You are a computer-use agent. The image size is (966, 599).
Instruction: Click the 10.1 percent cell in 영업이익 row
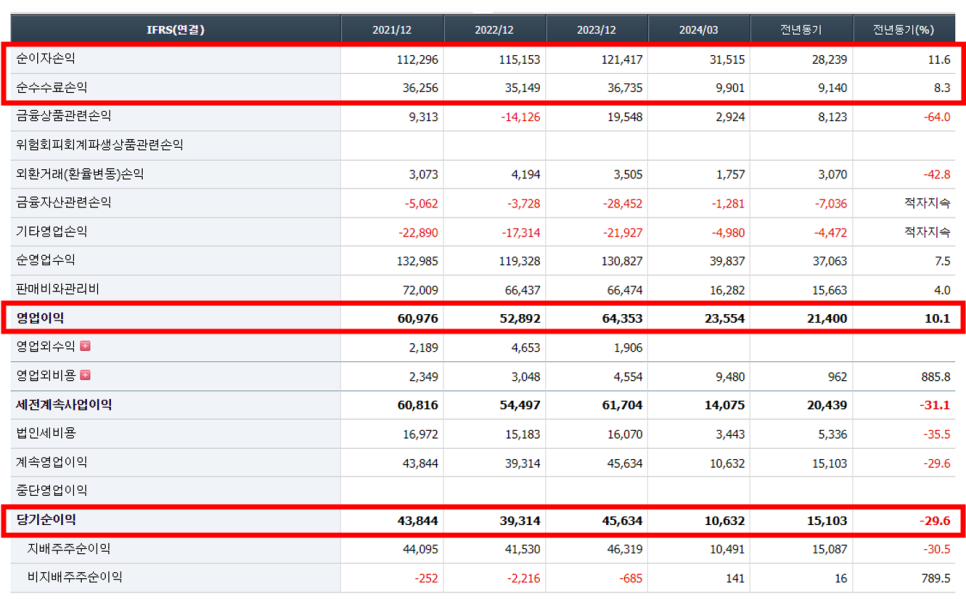tap(937, 319)
